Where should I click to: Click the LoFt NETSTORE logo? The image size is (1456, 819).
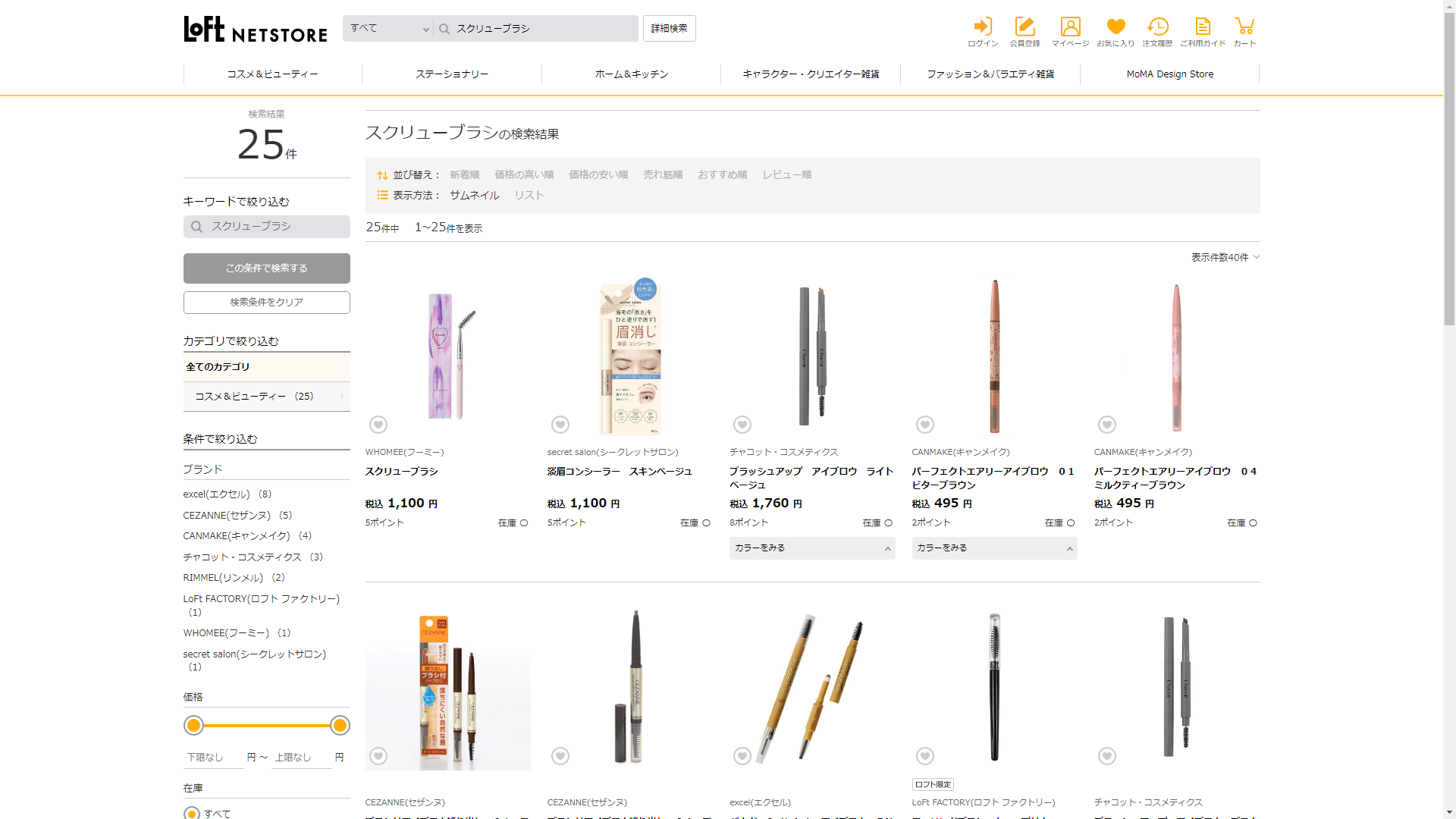coord(256,30)
